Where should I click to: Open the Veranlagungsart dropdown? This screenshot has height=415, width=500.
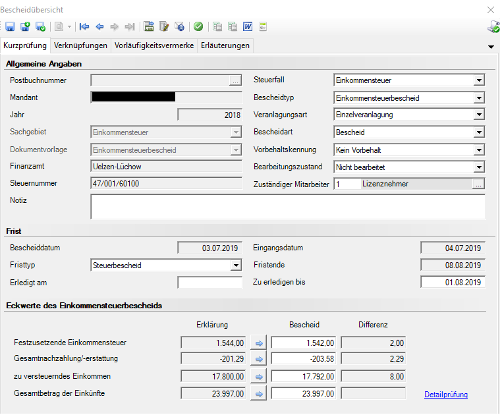479,115
